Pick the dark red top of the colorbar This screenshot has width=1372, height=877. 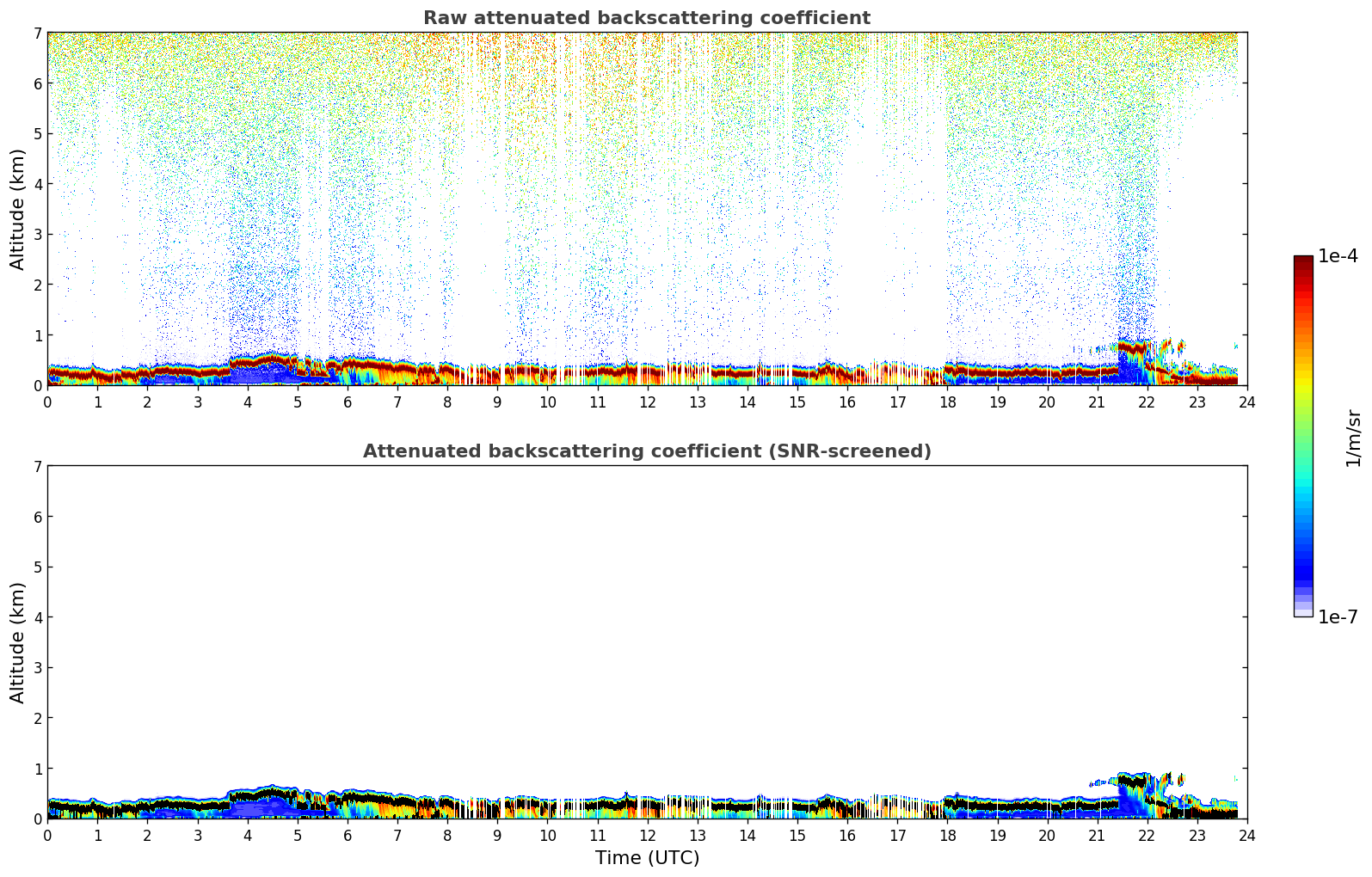tap(1303, 261)
